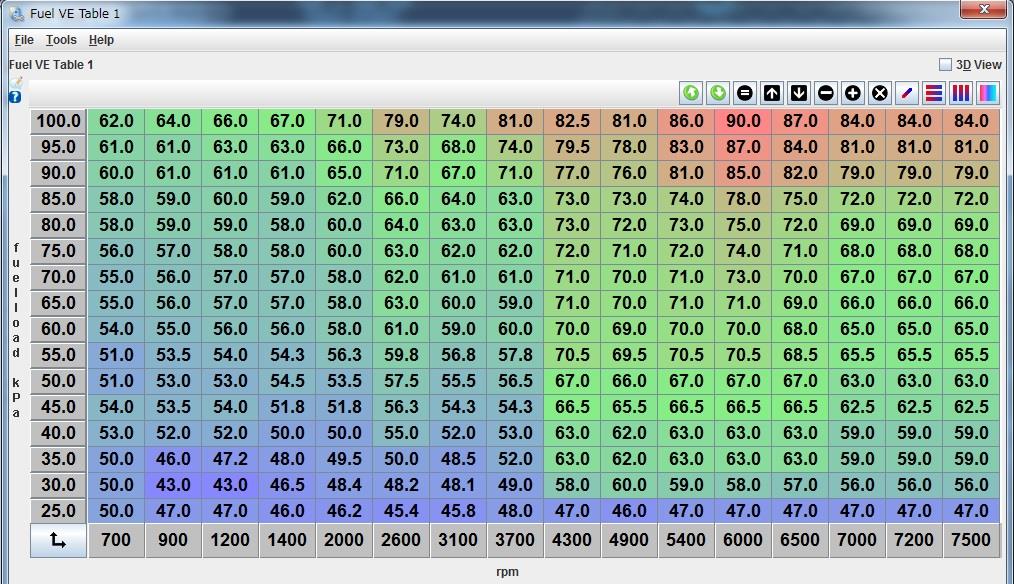The width and height of the screenshot is (1014, 584).
Task: Select the 25.0 kPa load axis bin
Action: coord(58,511)
